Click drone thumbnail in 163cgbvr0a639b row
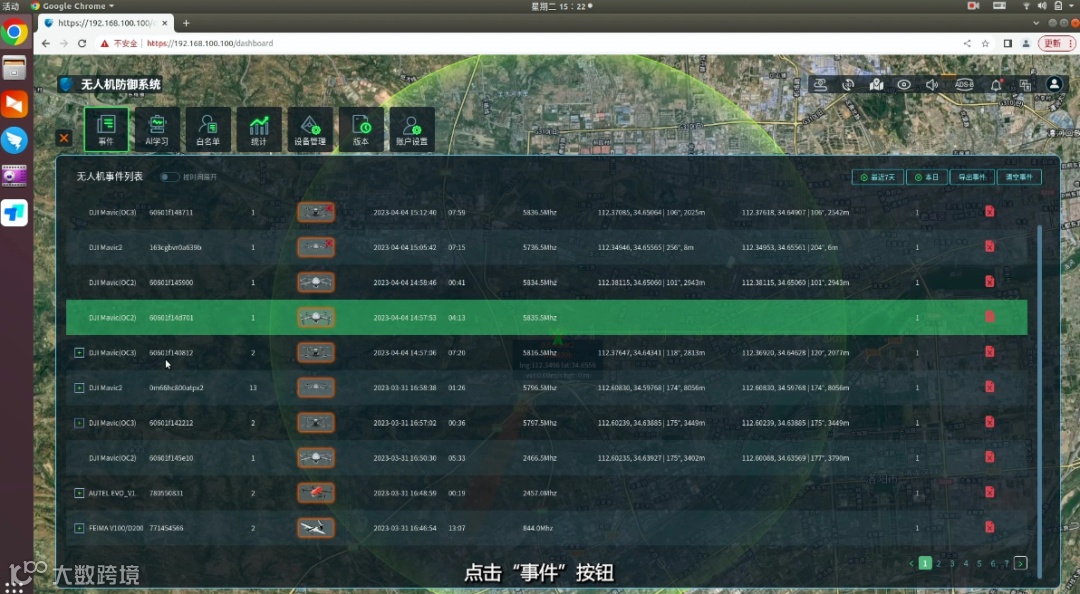The width and height of the screenshot is (1080, 594). (316, 247)
